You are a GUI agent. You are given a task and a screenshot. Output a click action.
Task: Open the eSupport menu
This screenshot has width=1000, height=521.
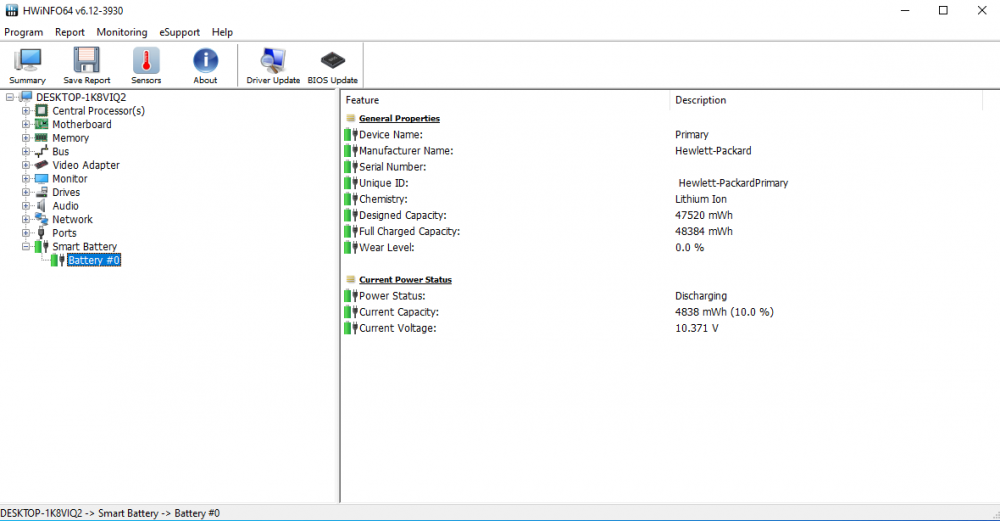180,32
